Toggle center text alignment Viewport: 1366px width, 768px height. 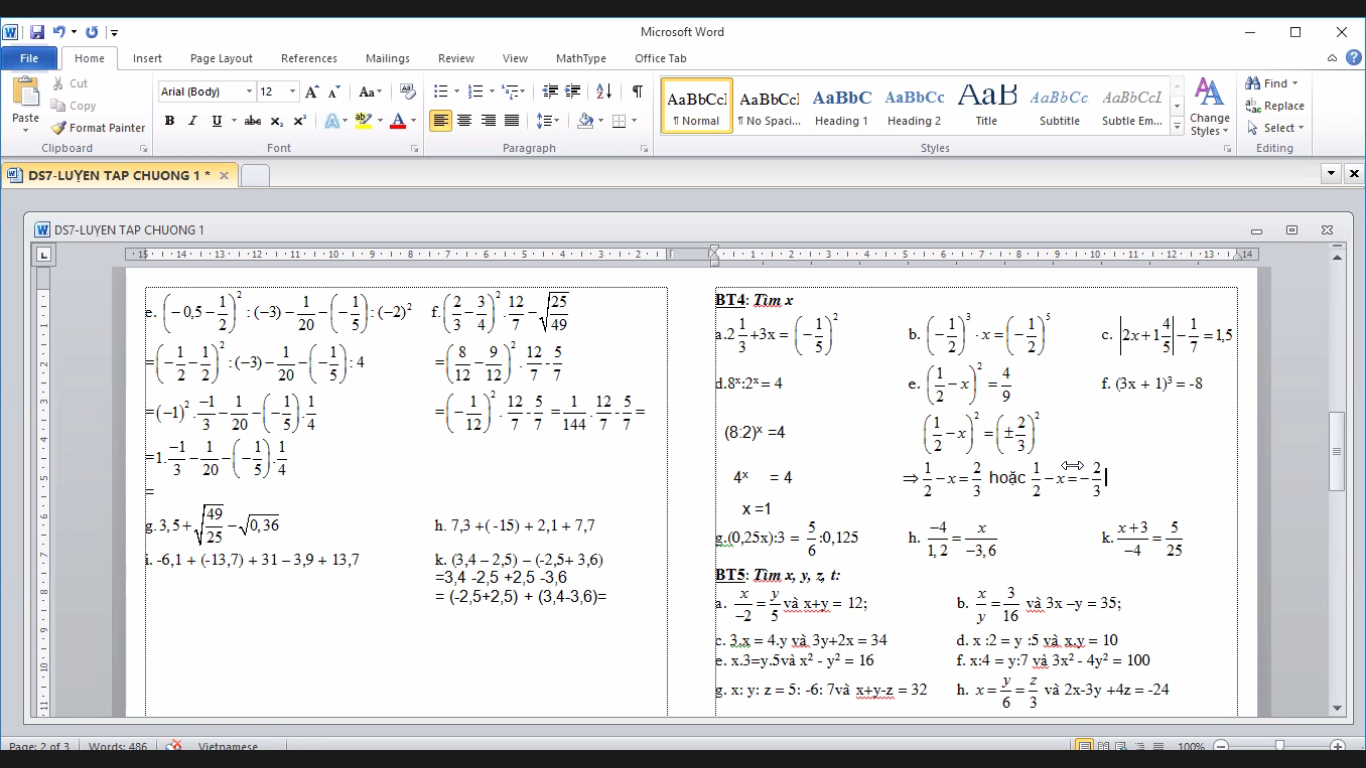click(x=464, y=121)
